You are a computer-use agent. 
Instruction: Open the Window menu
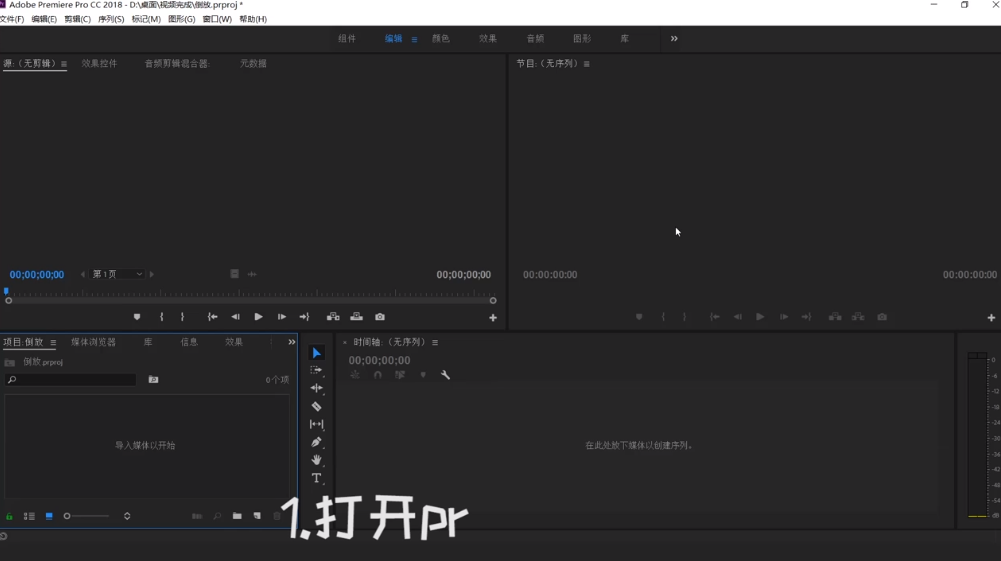coord(217,19)
